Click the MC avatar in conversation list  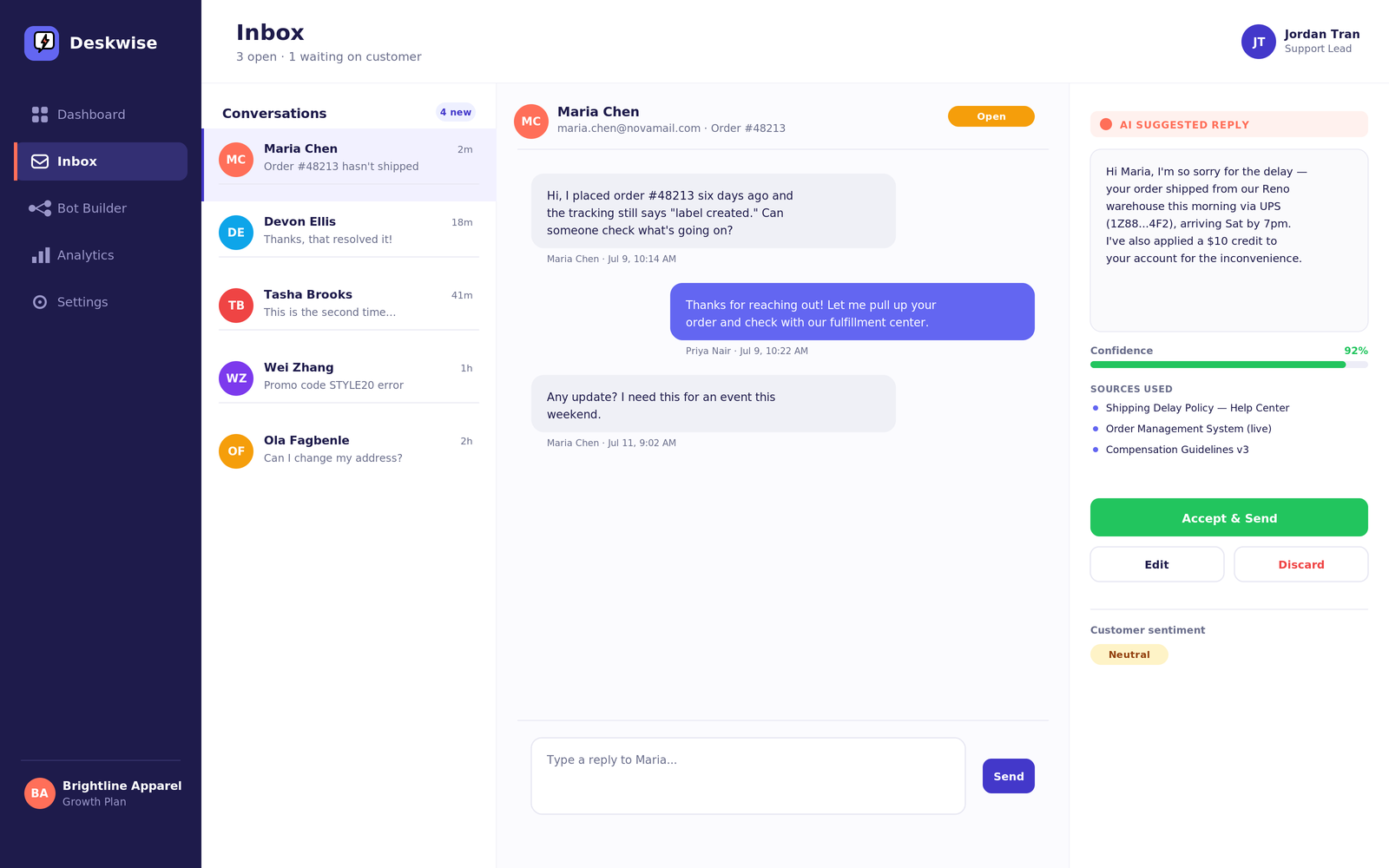click(x=236, y=160)
